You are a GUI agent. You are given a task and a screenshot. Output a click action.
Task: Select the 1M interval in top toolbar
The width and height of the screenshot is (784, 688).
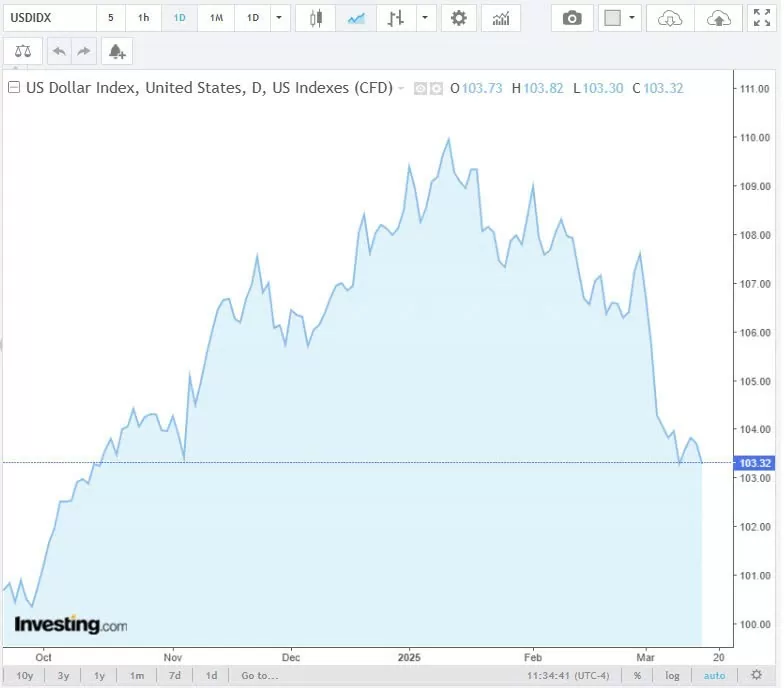coord(216,18)
